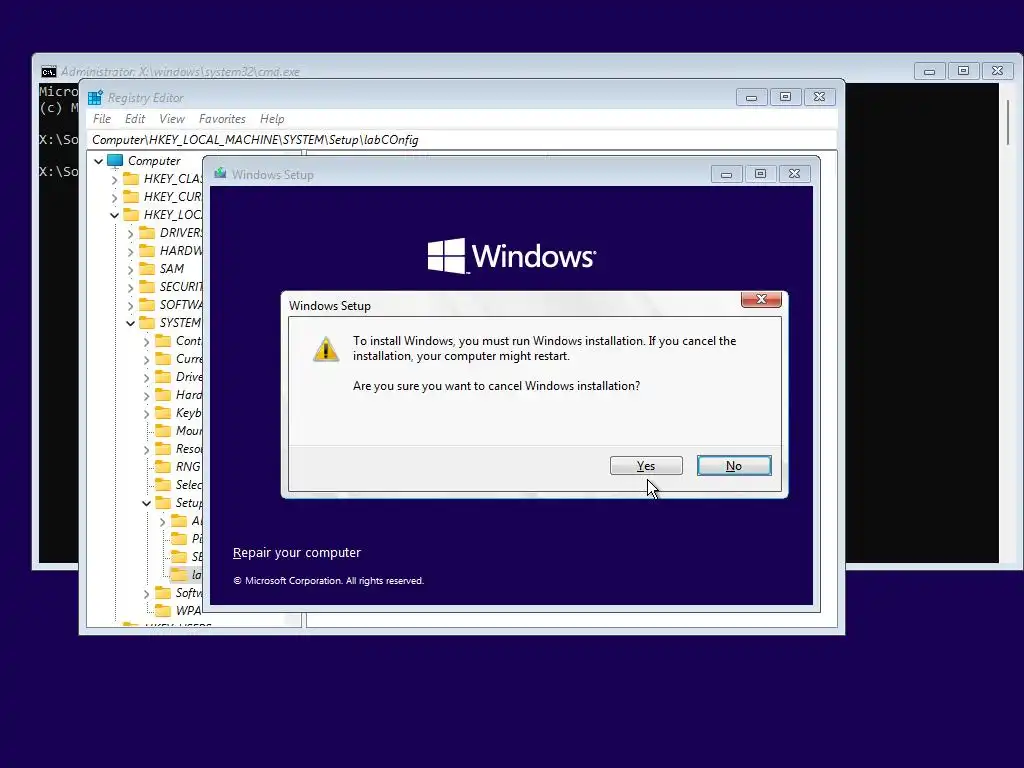Select the Select key folder icon

tap(163, 485)
